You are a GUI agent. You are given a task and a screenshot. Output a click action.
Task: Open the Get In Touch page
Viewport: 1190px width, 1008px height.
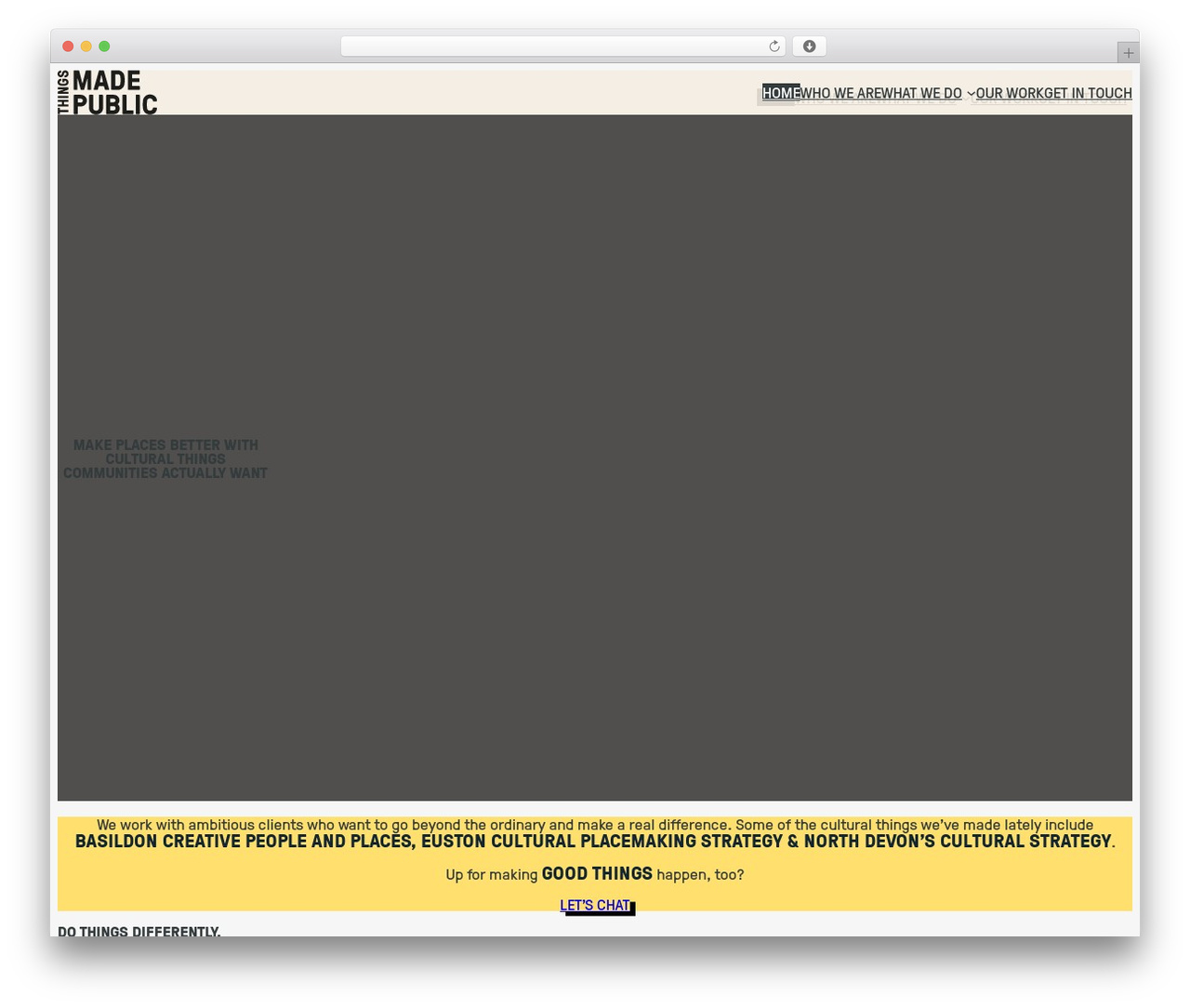[1087, 93]
